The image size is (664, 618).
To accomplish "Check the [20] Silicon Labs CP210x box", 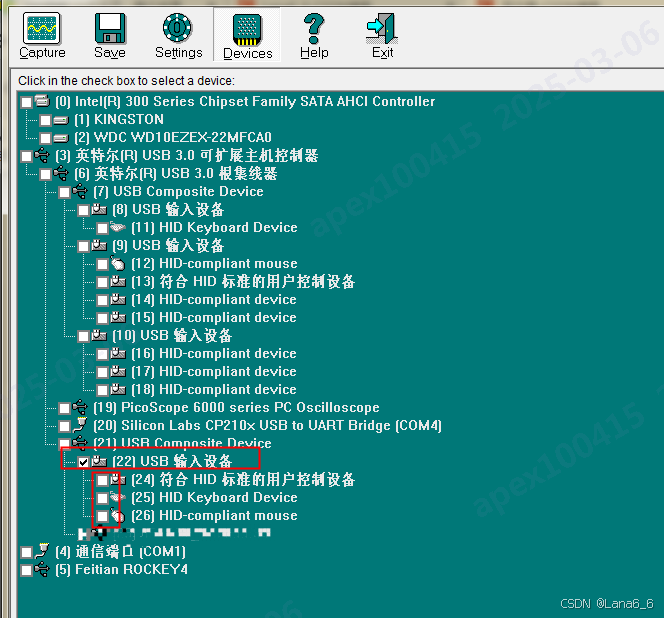I will [x=64, y=426].
